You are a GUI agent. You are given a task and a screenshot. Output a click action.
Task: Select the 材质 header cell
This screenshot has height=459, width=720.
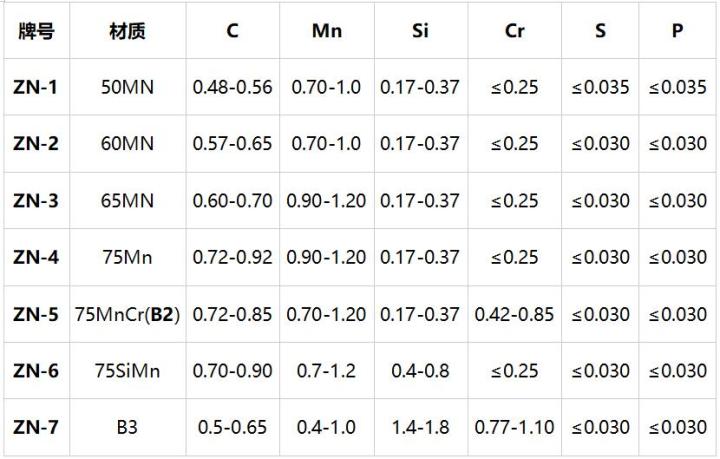pyautogui.click(x=127, y=31)
